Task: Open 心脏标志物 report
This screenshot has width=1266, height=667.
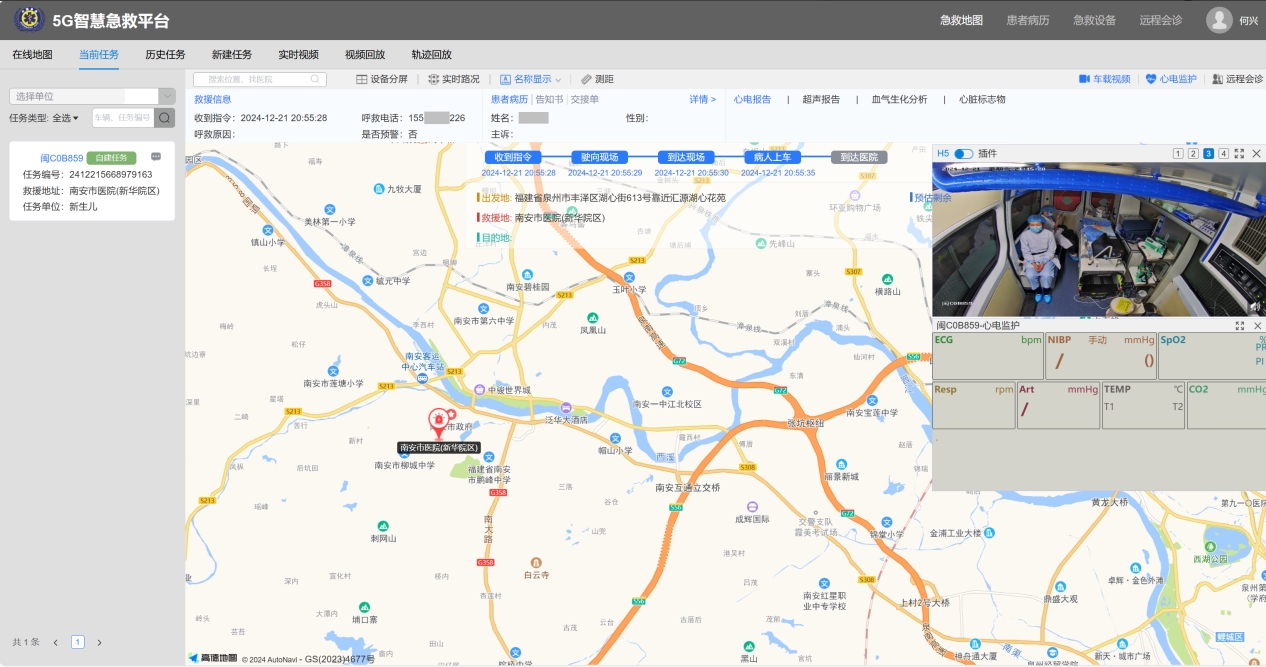Action: pyautogui.click(x=982, y=99)
